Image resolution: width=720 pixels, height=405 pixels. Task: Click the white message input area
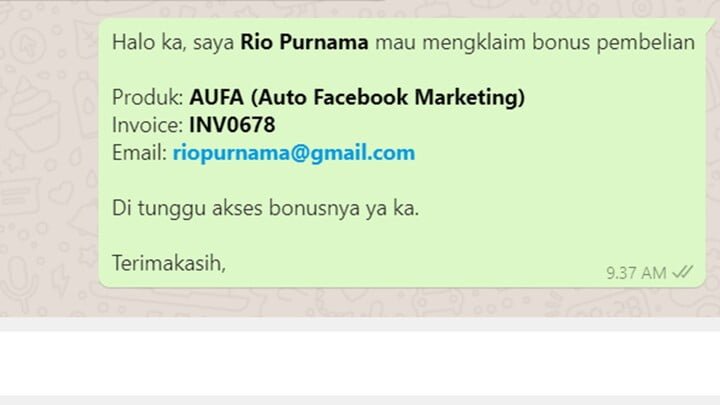pos(360,363)
